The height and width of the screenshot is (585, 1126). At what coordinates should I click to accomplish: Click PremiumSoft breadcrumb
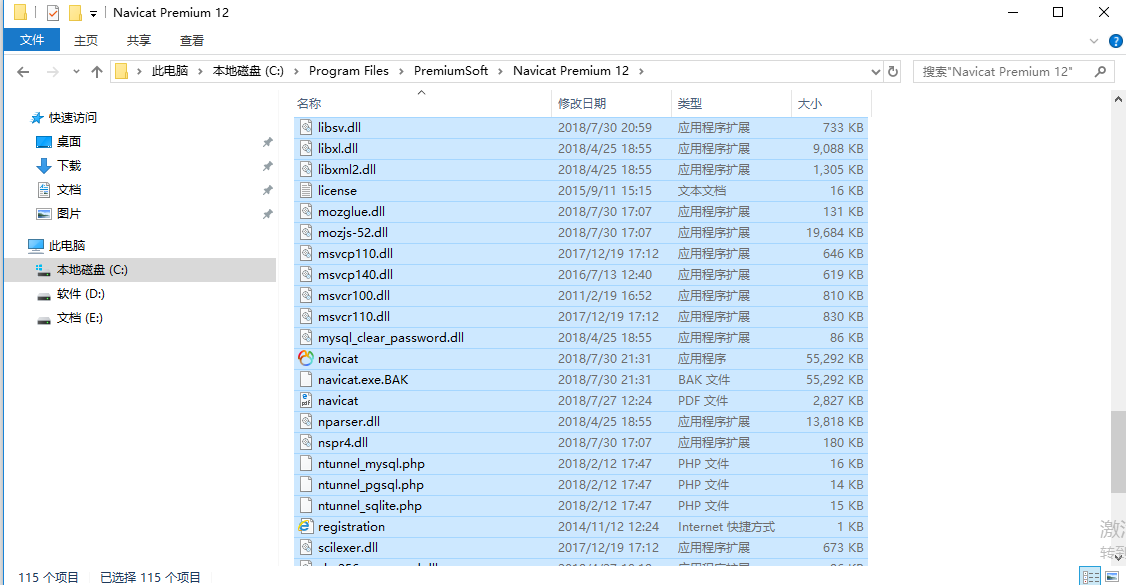click(450, 70)
